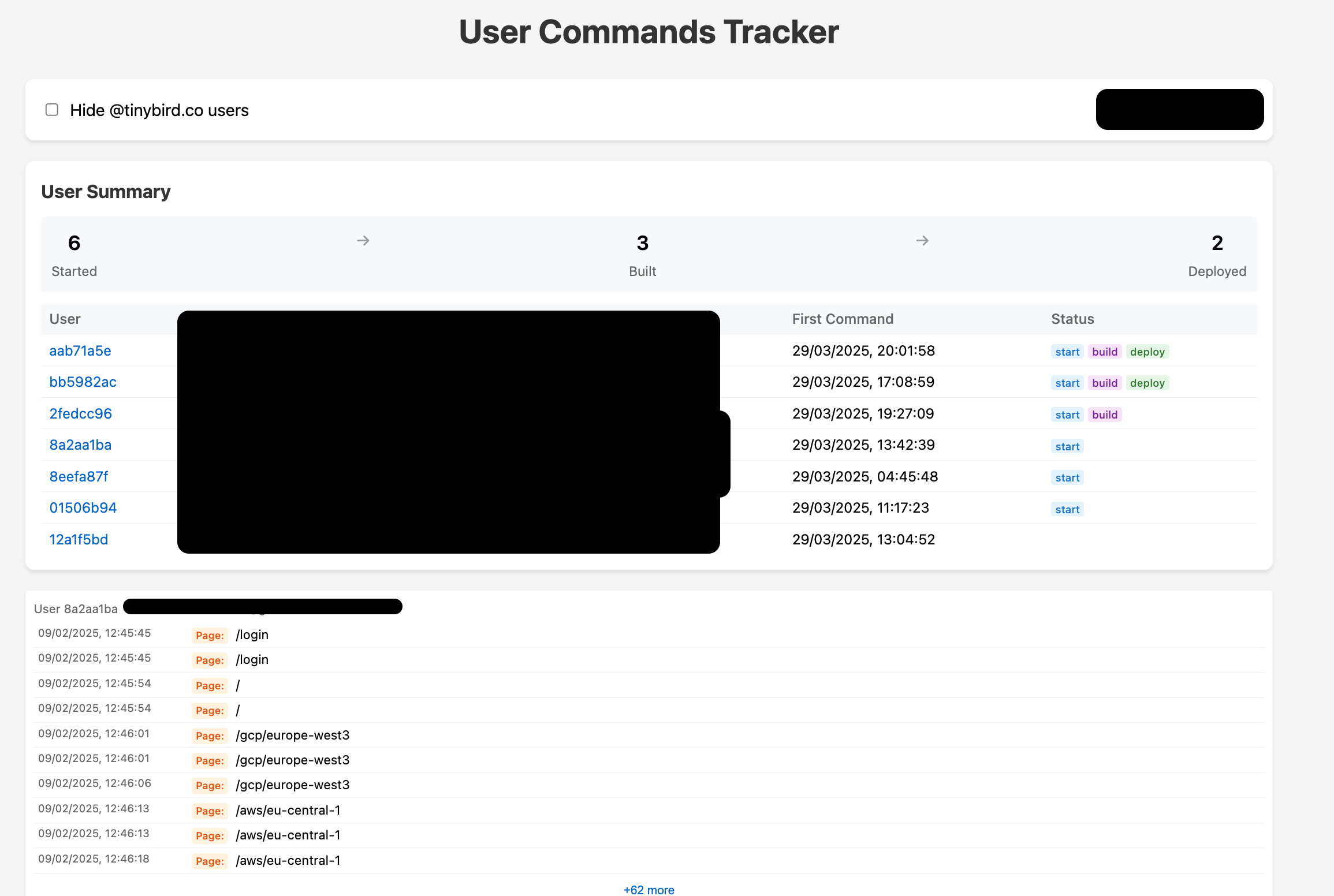Select user 2fedcc96 in summary table

coord(80,413)
